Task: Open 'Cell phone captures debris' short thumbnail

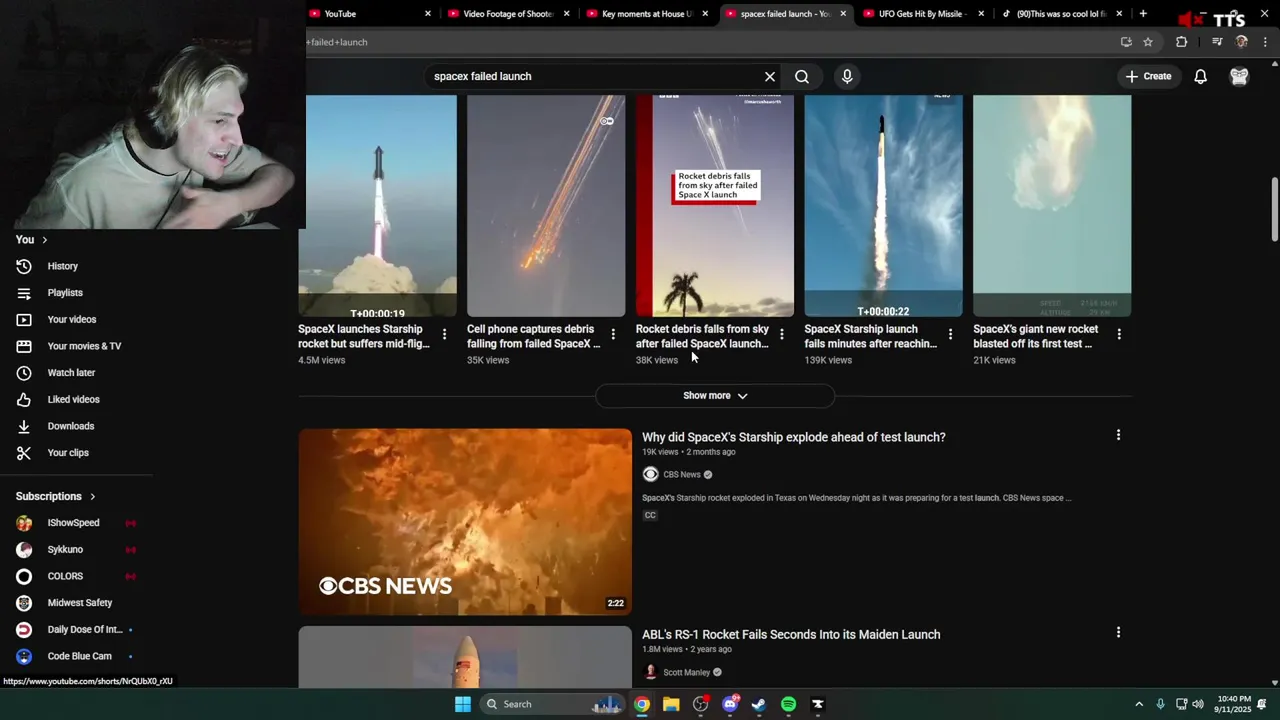Action: (546, 206)
